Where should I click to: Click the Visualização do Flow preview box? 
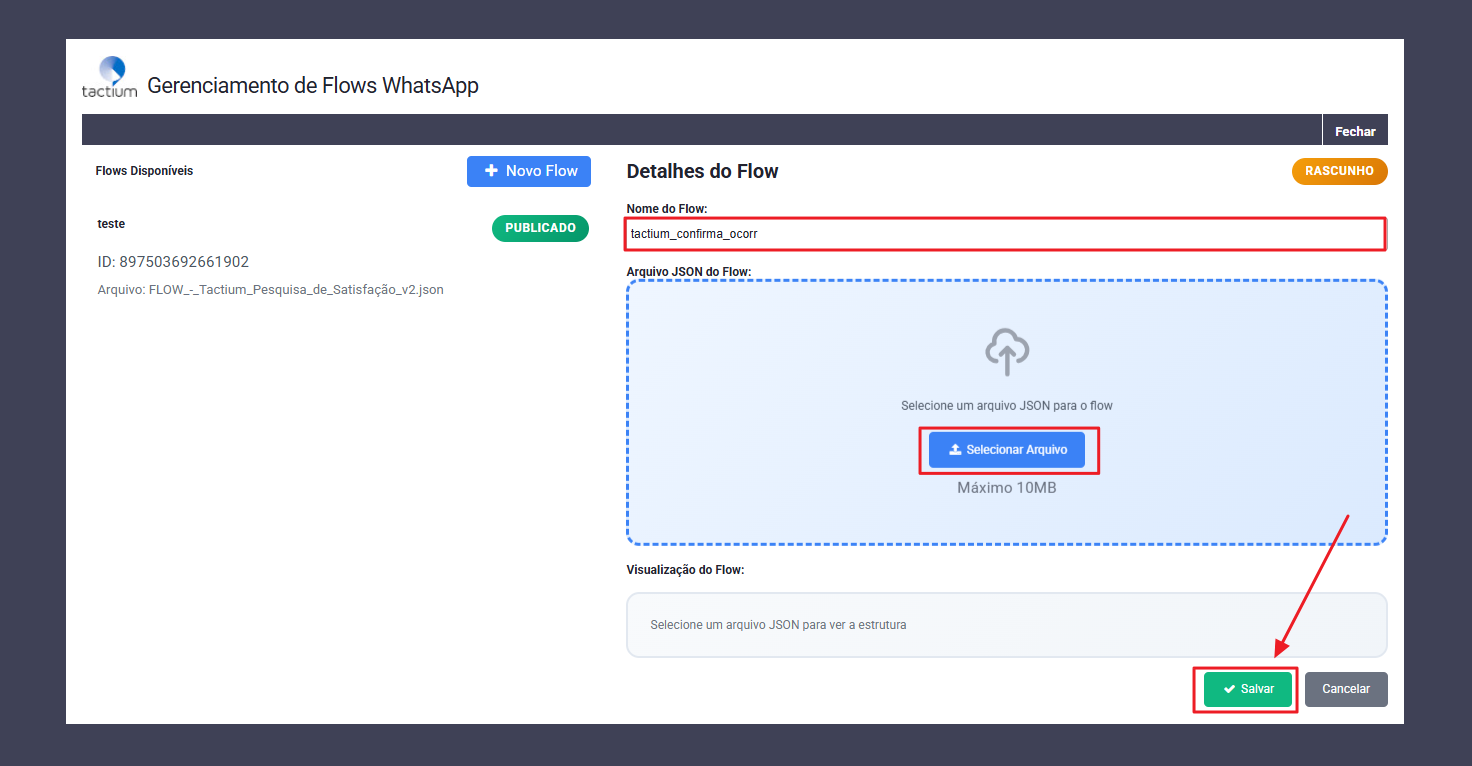point(1006,625)
